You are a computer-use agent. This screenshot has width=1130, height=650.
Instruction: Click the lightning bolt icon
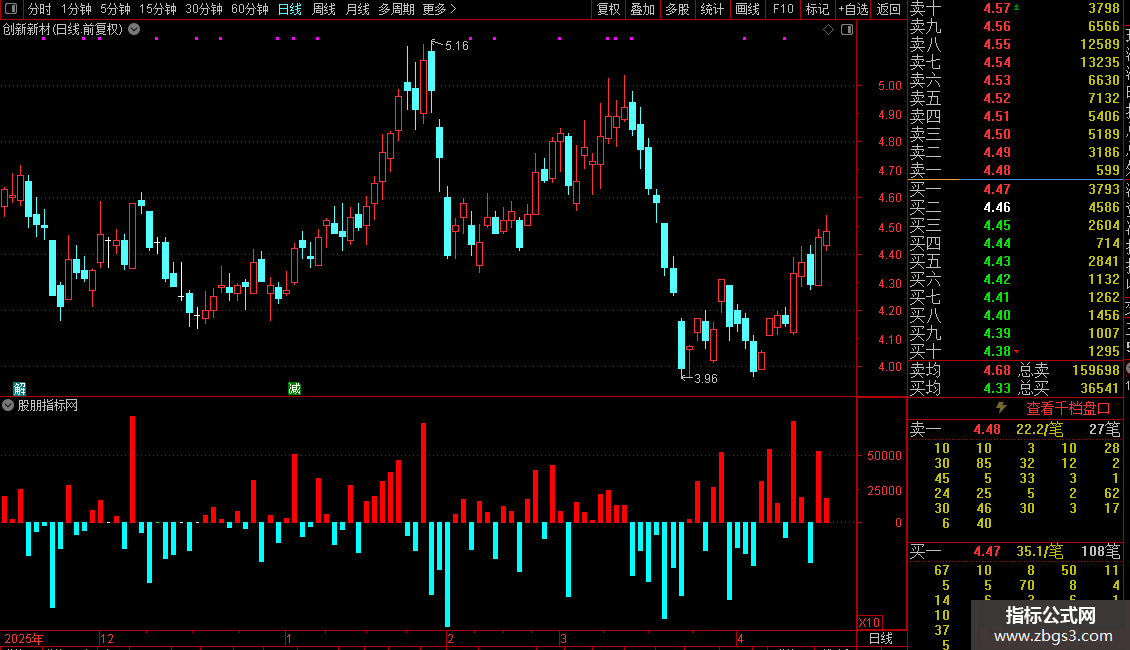pyautogui.click(x=1001, y=408)
